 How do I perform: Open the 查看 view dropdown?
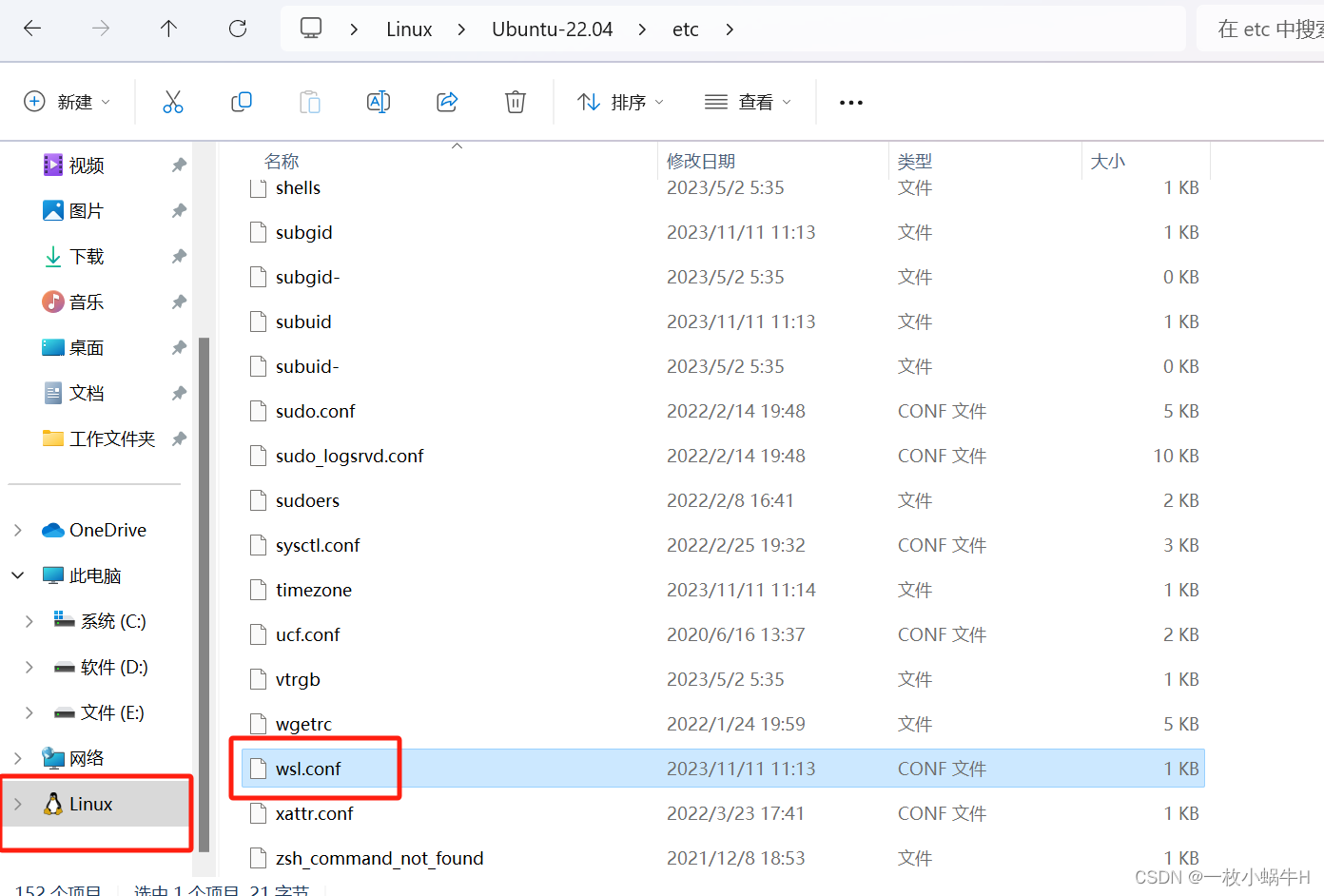point(748,102)
